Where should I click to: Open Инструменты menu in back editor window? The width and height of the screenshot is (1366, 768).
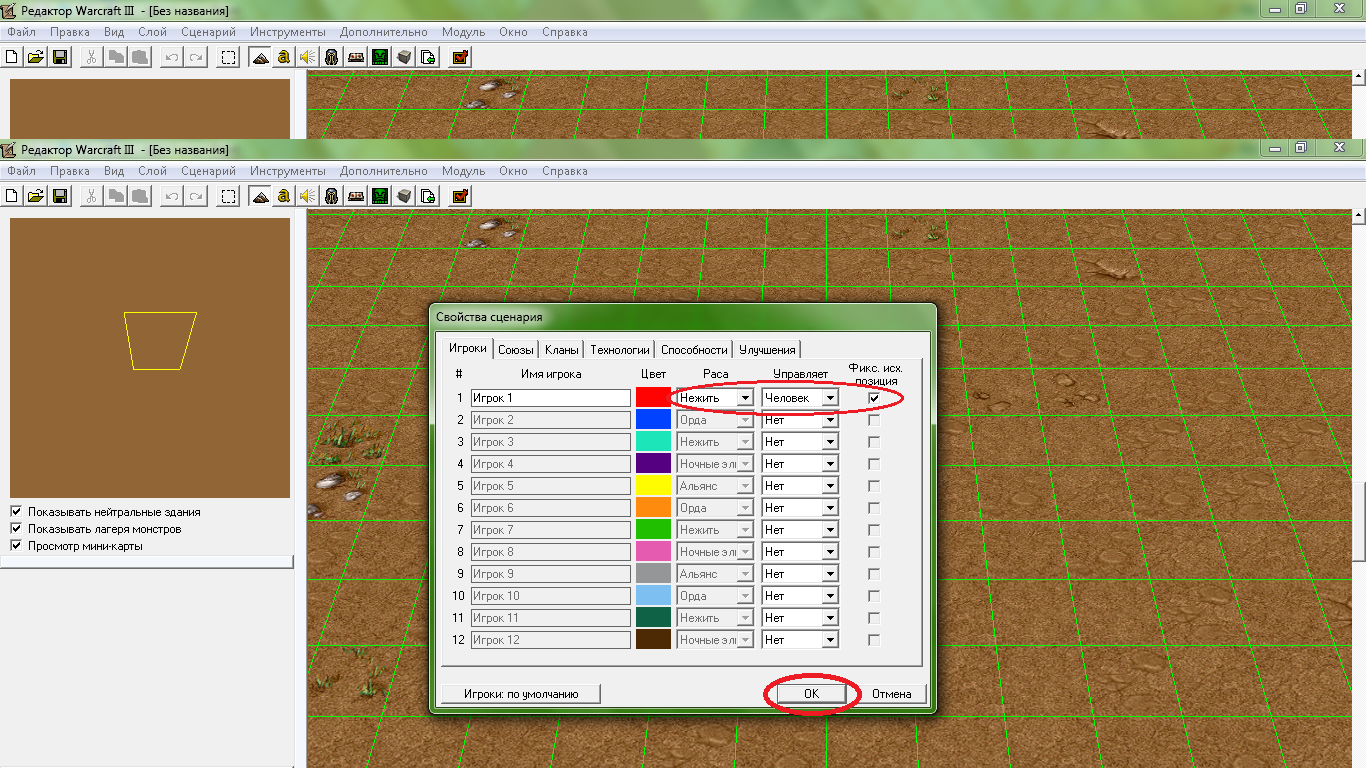(x=288, y=31)
